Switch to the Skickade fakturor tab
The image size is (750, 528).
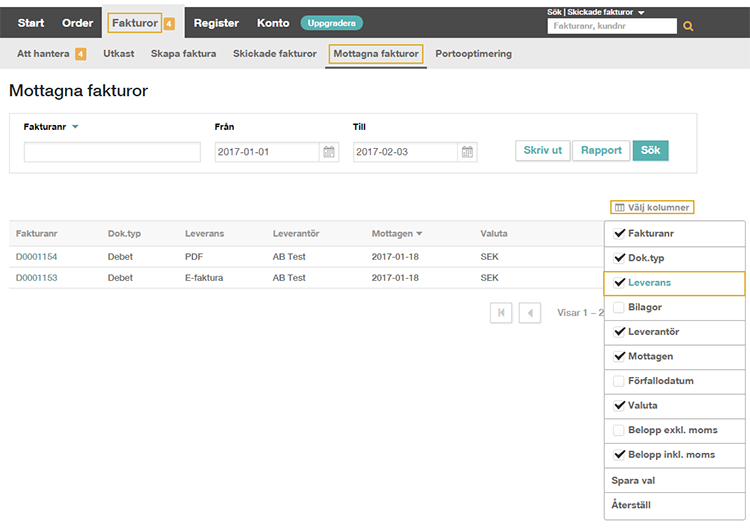pos(275,54)
